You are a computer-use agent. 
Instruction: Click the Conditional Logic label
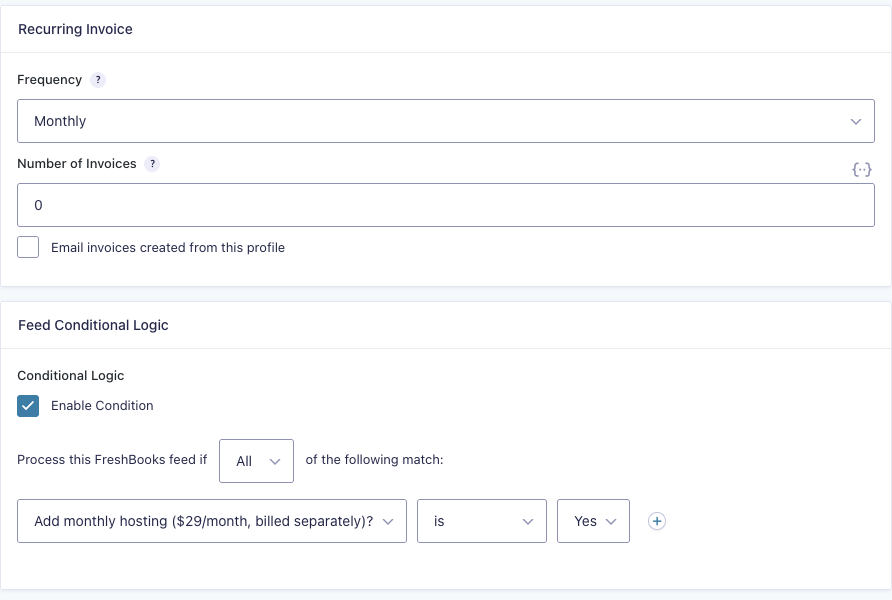tap(71, 375)
